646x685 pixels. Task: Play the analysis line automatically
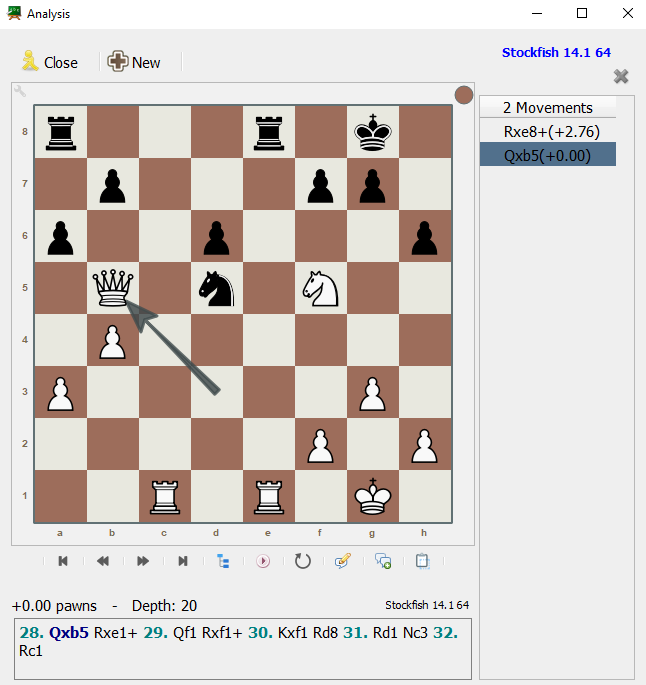tap(263, 561)
